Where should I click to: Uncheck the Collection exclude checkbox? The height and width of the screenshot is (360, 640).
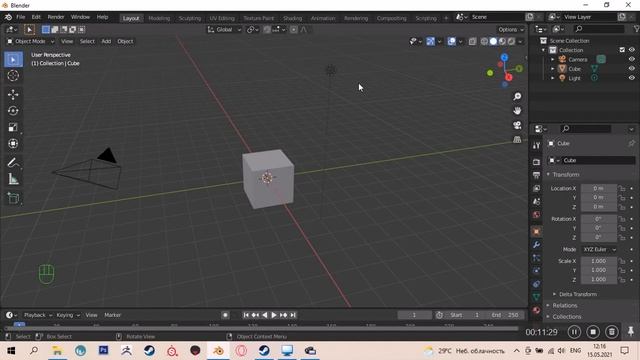[x=622, y=50]
